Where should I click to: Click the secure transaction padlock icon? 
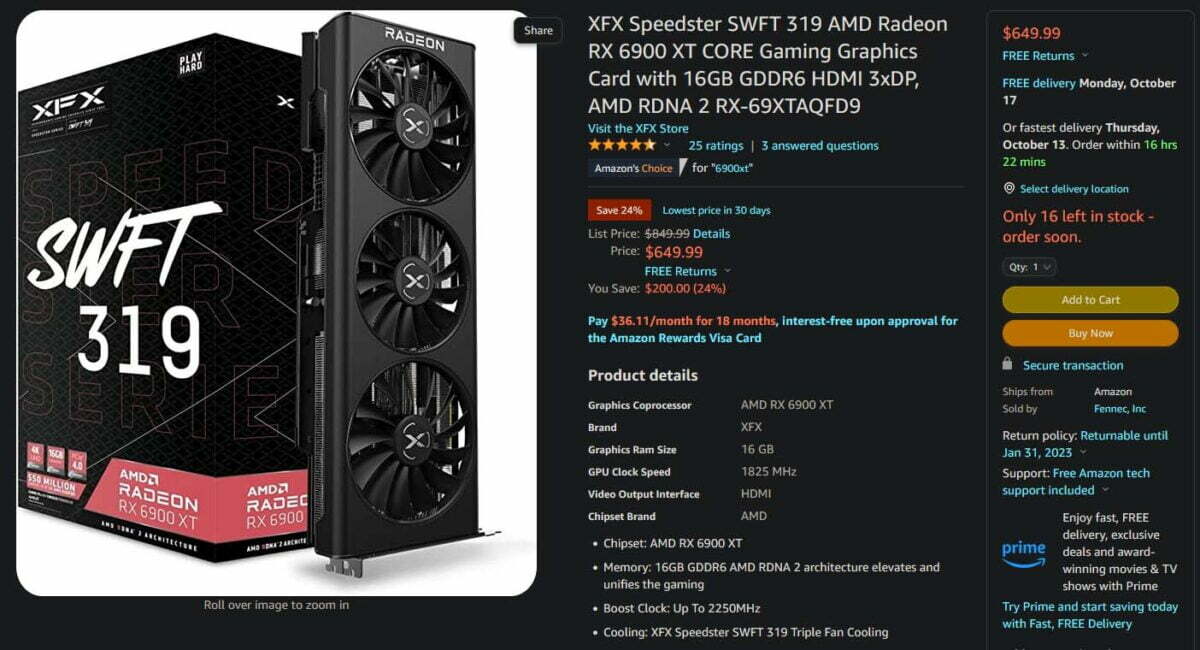click(x=1009, y=364)
